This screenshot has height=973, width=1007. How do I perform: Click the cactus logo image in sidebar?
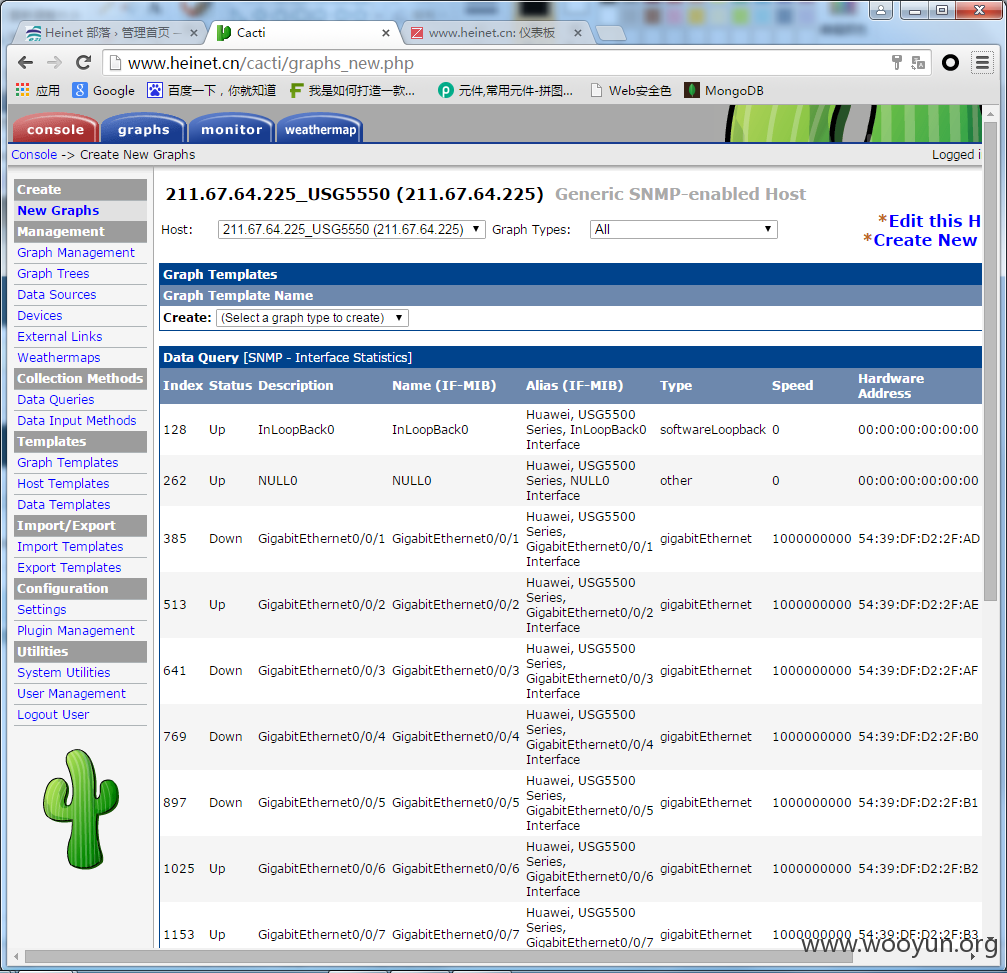[x=82, y=809]
